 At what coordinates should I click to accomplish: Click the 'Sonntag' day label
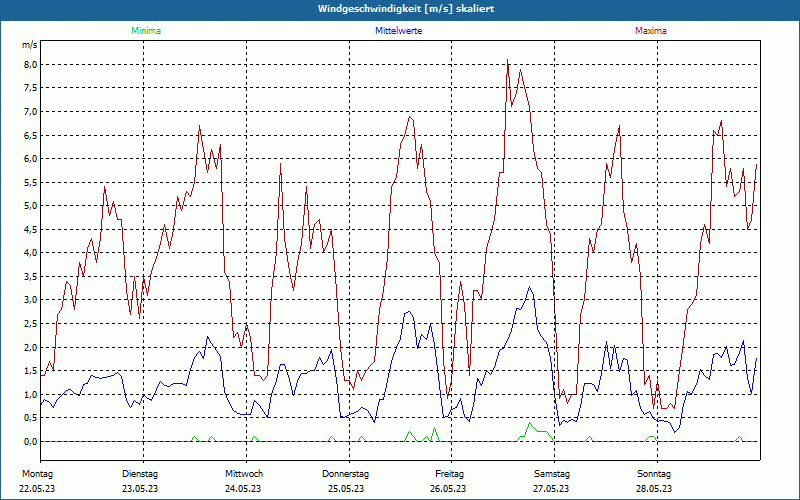(x=654, y=474)
